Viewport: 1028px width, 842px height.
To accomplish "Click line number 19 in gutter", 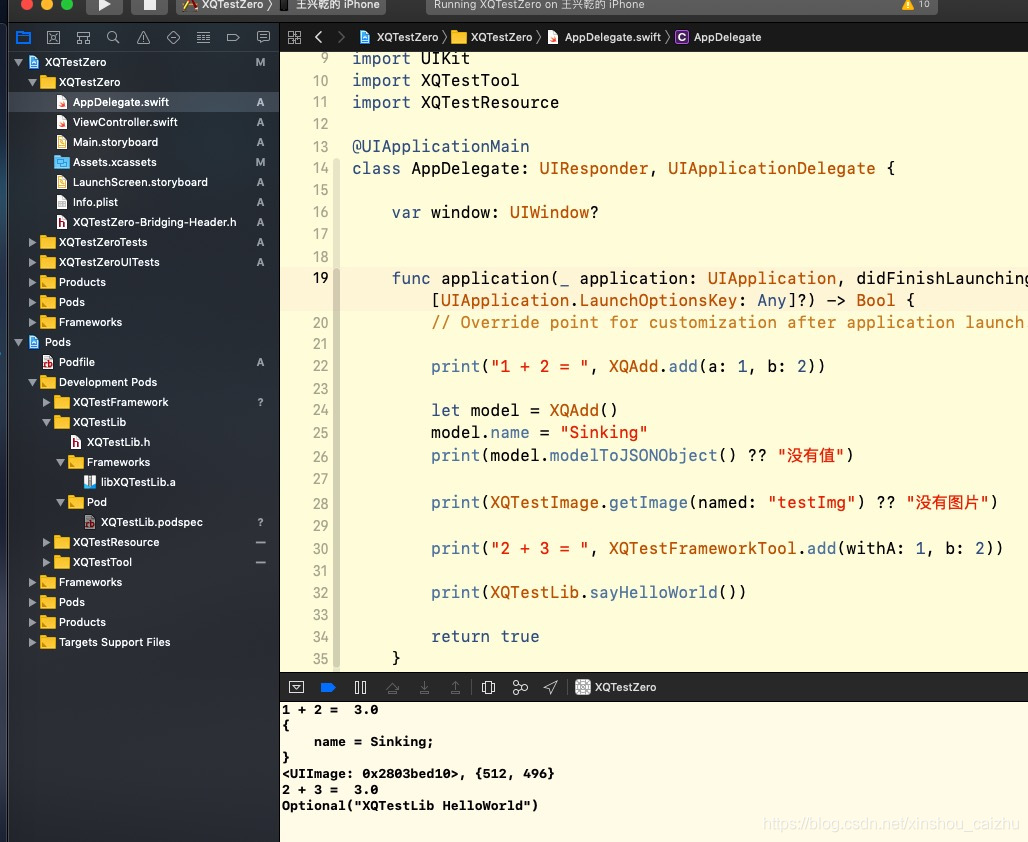I will [320, 278].
